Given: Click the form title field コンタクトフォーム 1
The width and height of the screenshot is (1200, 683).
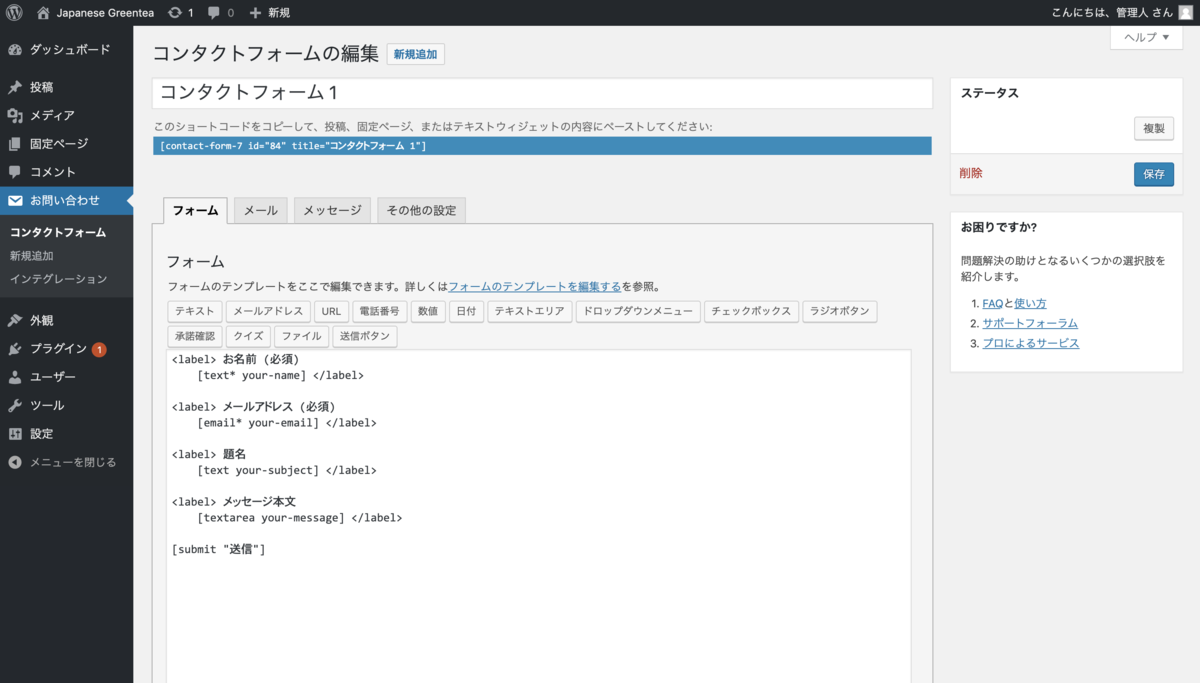Looking at the screenshot, I should tap(542, 92).
